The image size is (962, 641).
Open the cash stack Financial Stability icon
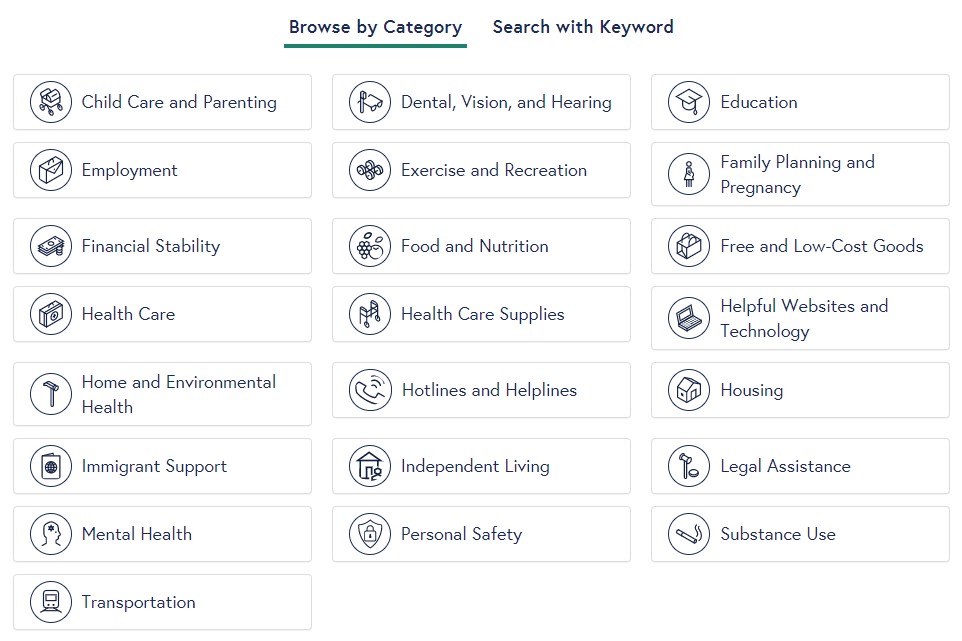pos(51,246)
